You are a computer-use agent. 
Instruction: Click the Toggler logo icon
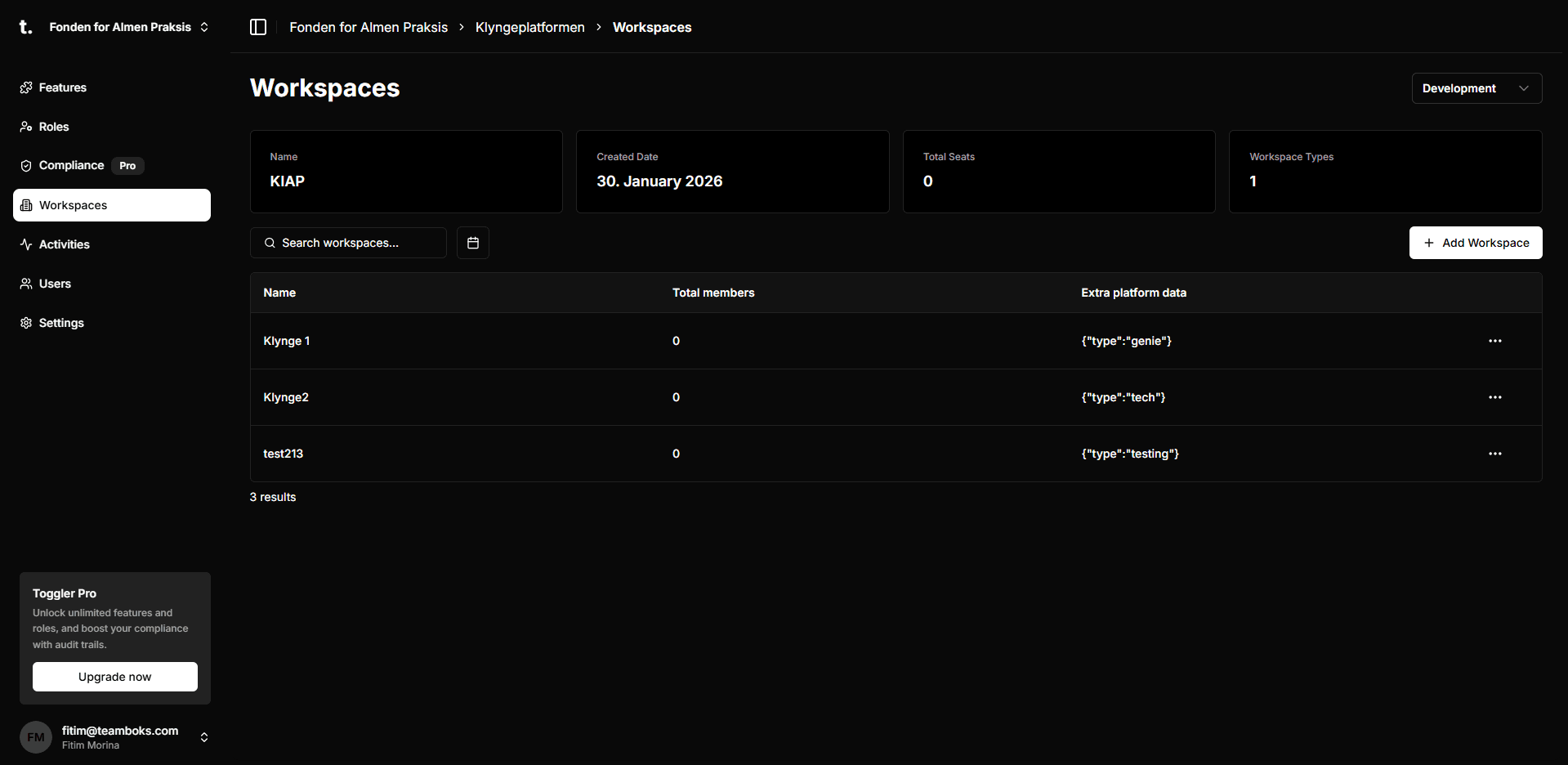[25, 27]
